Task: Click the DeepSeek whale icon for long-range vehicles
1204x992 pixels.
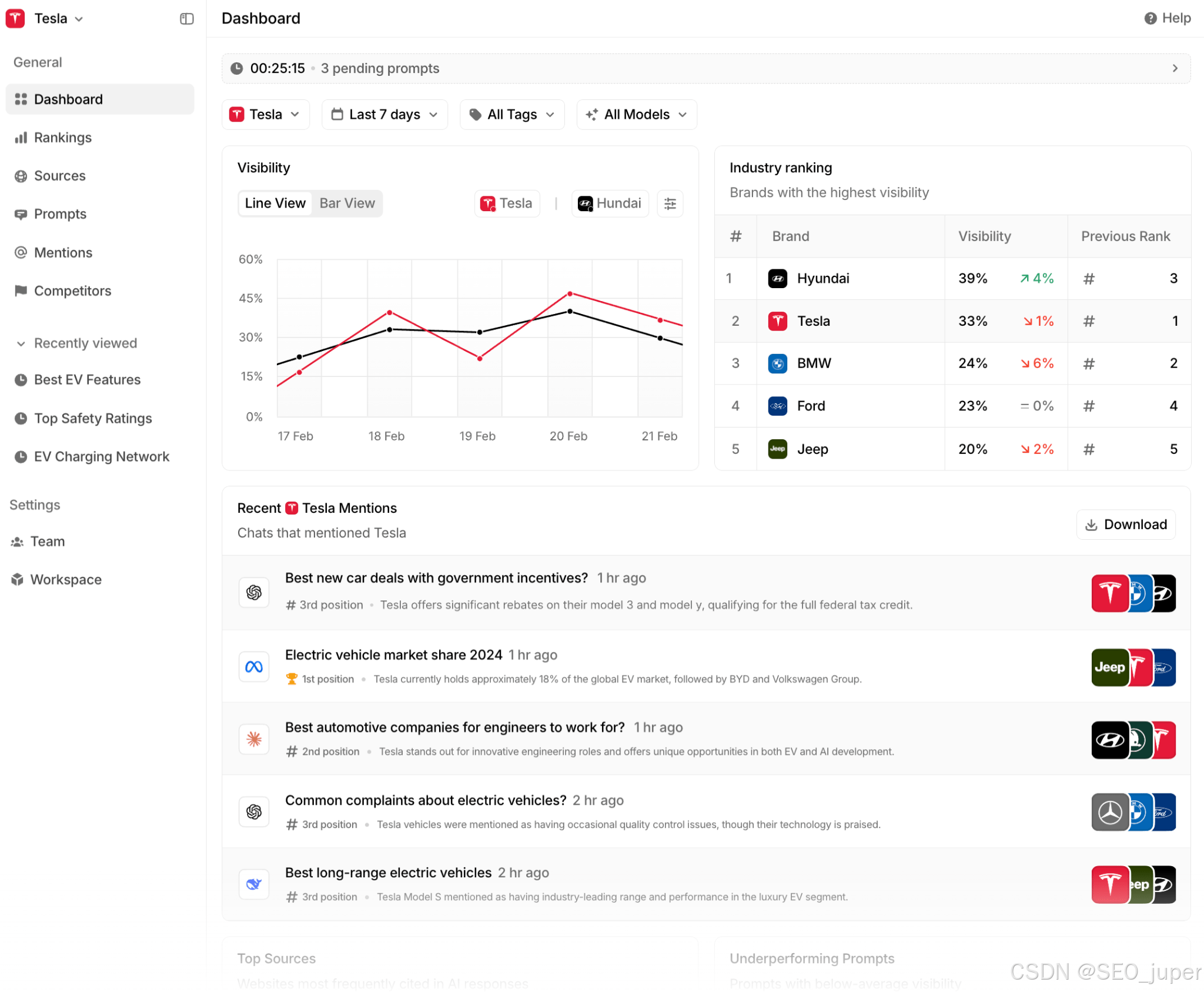Action: (254, 884)
